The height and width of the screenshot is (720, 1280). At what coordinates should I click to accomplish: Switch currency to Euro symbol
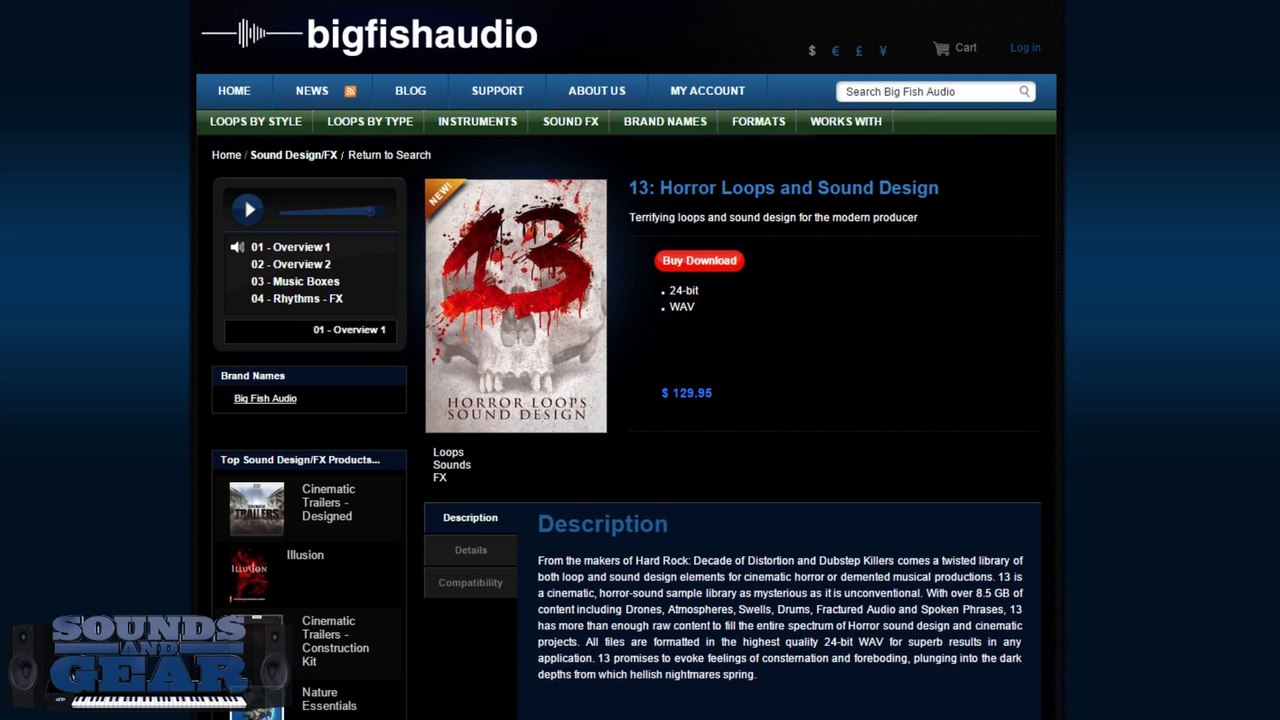(835, 51)
